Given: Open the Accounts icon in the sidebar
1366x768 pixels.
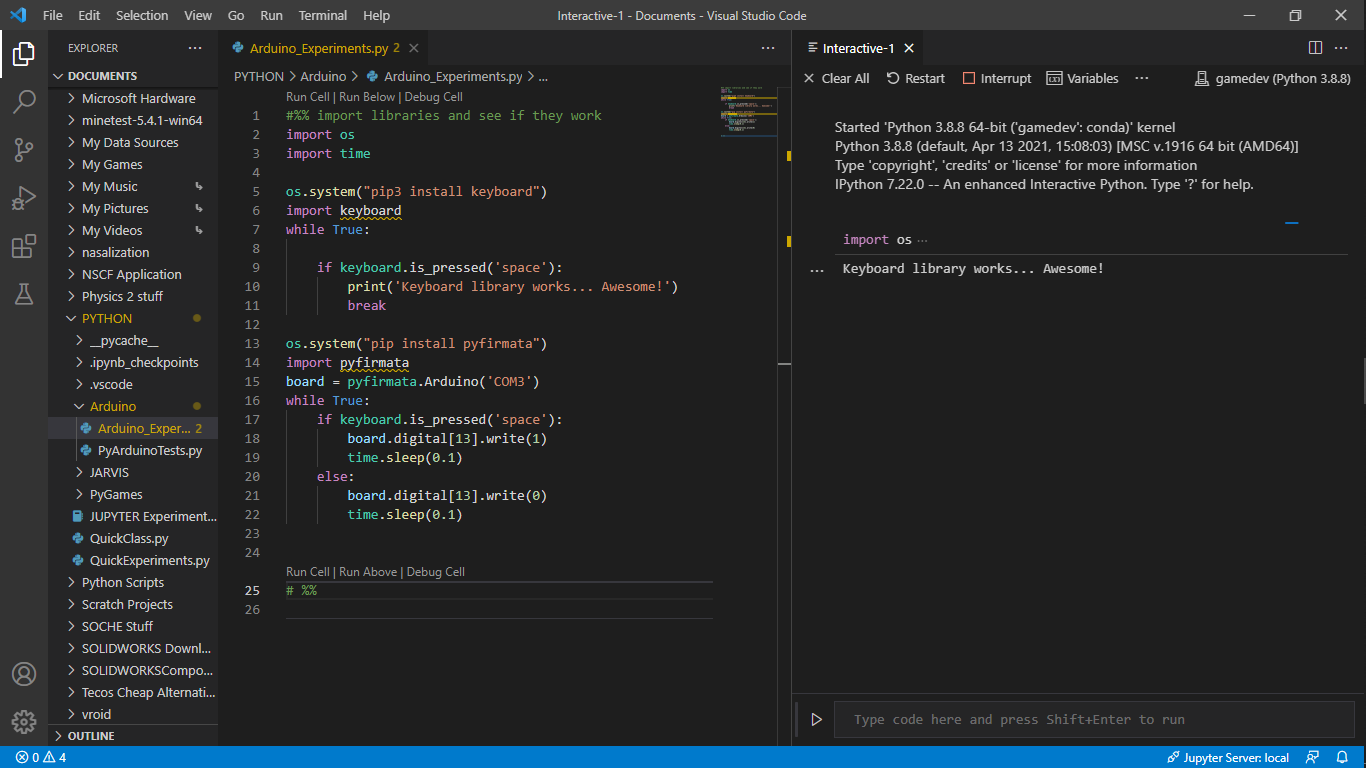Looking at the screenshot, I should tap(24, 674).
